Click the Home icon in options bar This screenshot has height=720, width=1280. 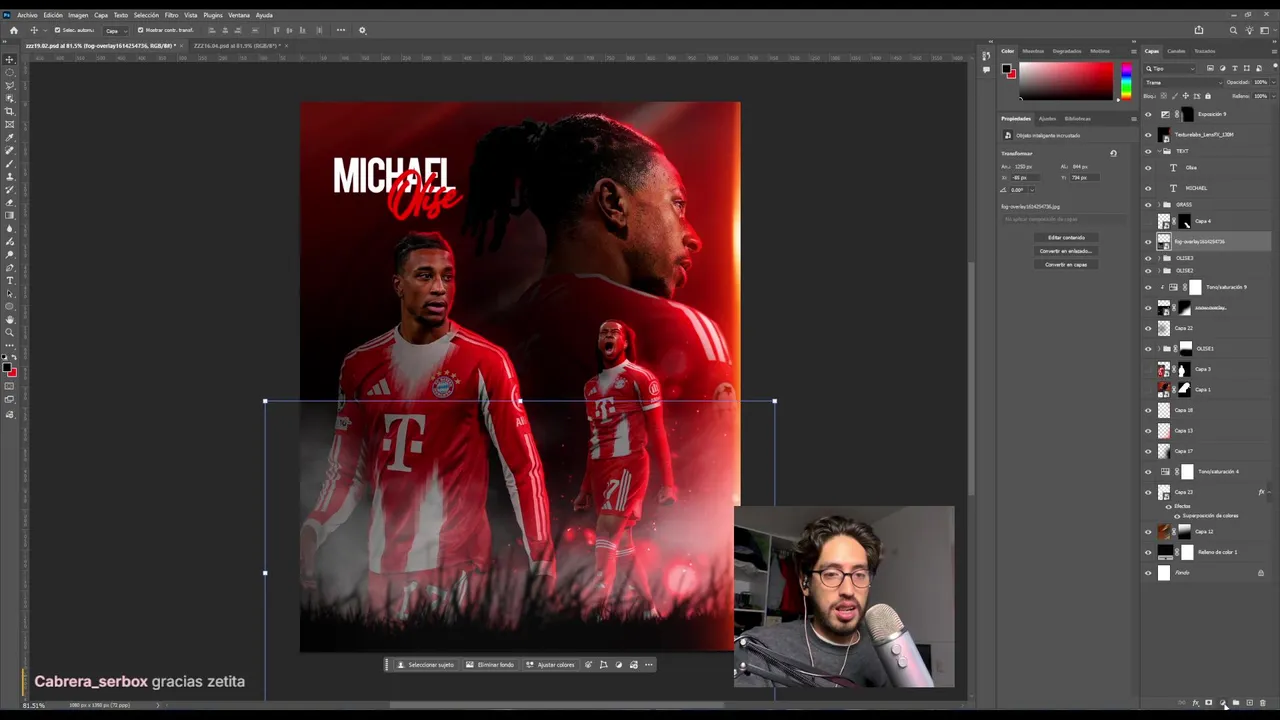13,30
